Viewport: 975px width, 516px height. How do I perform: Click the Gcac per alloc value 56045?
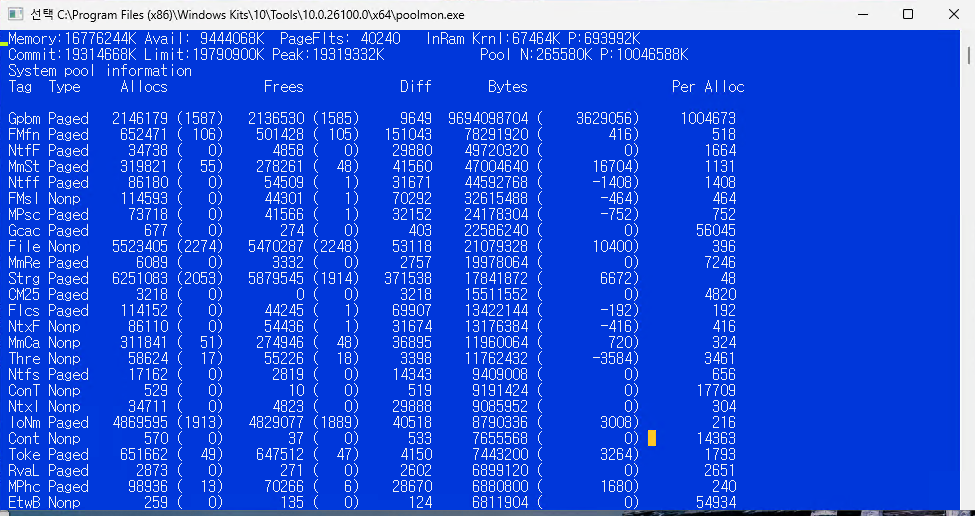click(x=716, y=231)
